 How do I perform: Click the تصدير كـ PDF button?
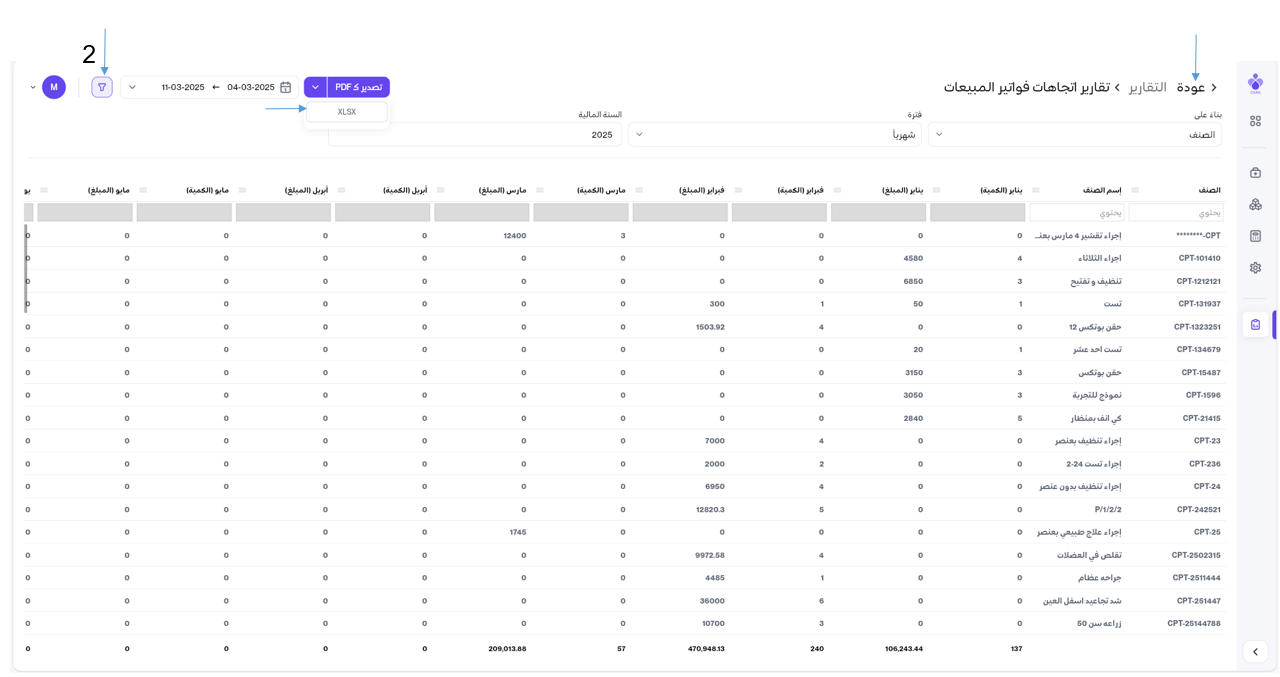358,87
